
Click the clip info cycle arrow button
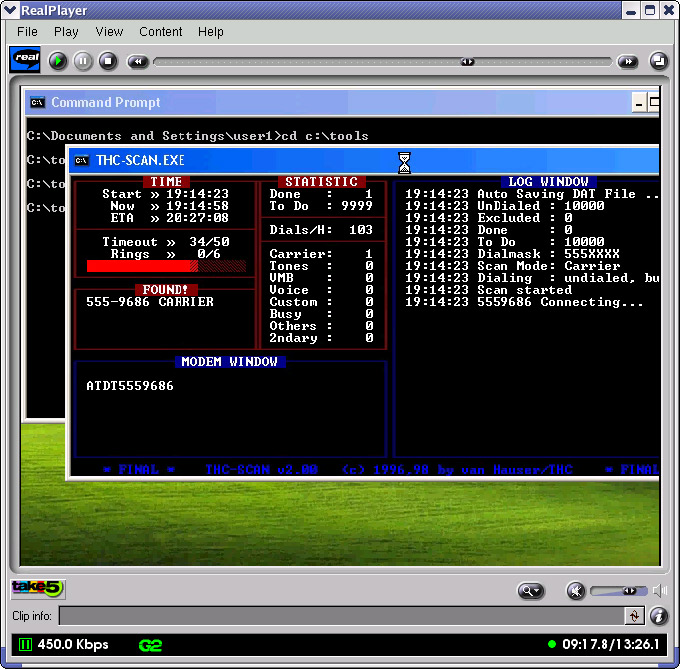click(633, 616)
